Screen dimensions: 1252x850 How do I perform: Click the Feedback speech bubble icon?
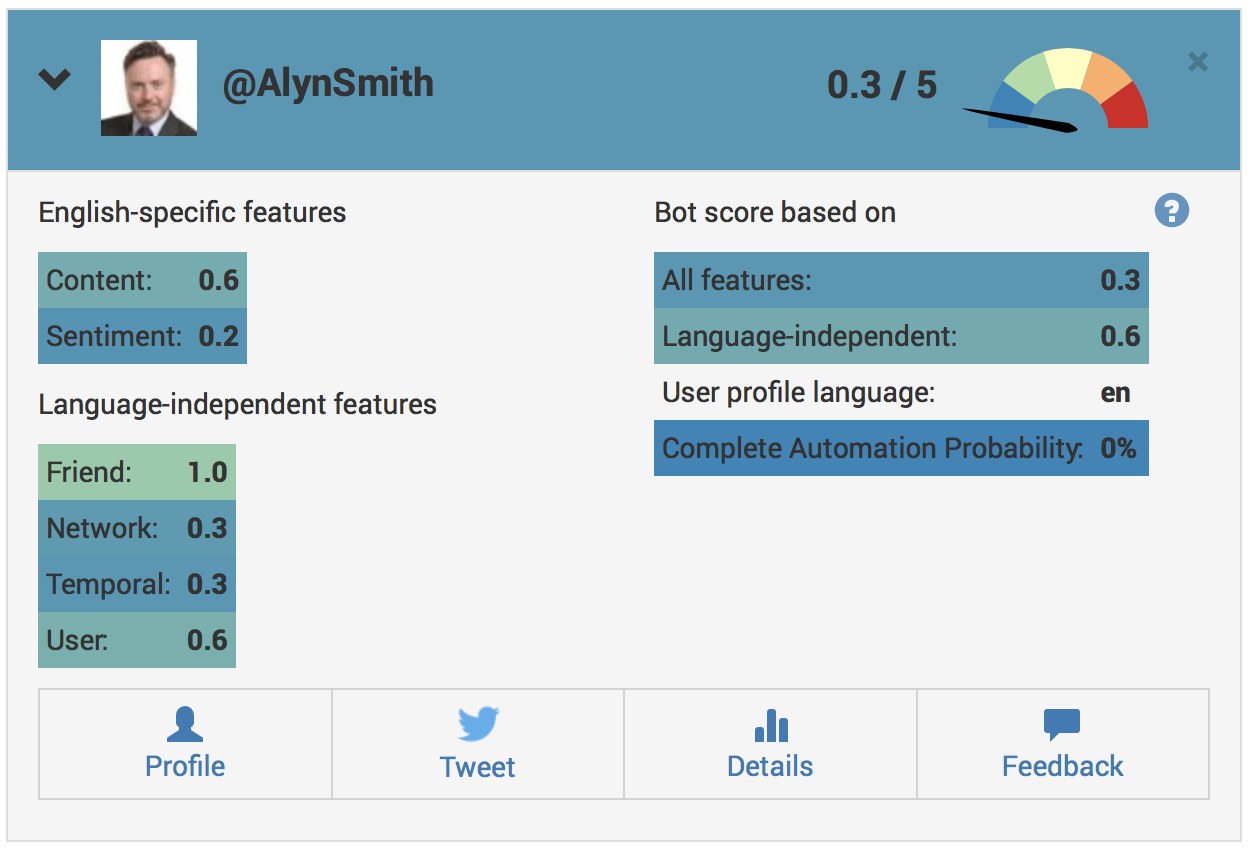click(1062, 725)
